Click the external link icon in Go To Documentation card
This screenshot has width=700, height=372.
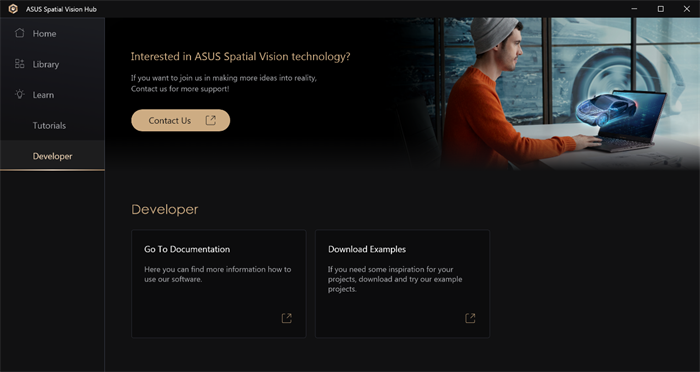287,318
